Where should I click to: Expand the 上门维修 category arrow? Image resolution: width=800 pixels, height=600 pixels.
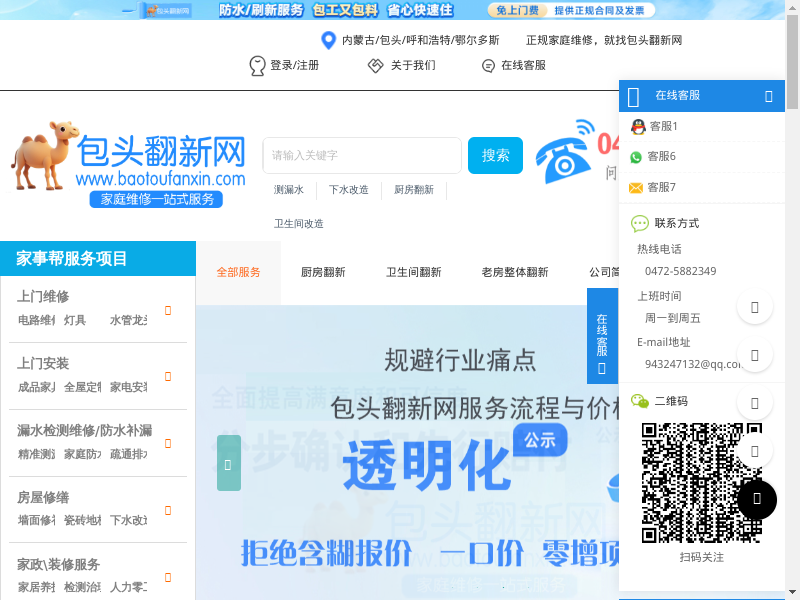click(x=168, y=310)
